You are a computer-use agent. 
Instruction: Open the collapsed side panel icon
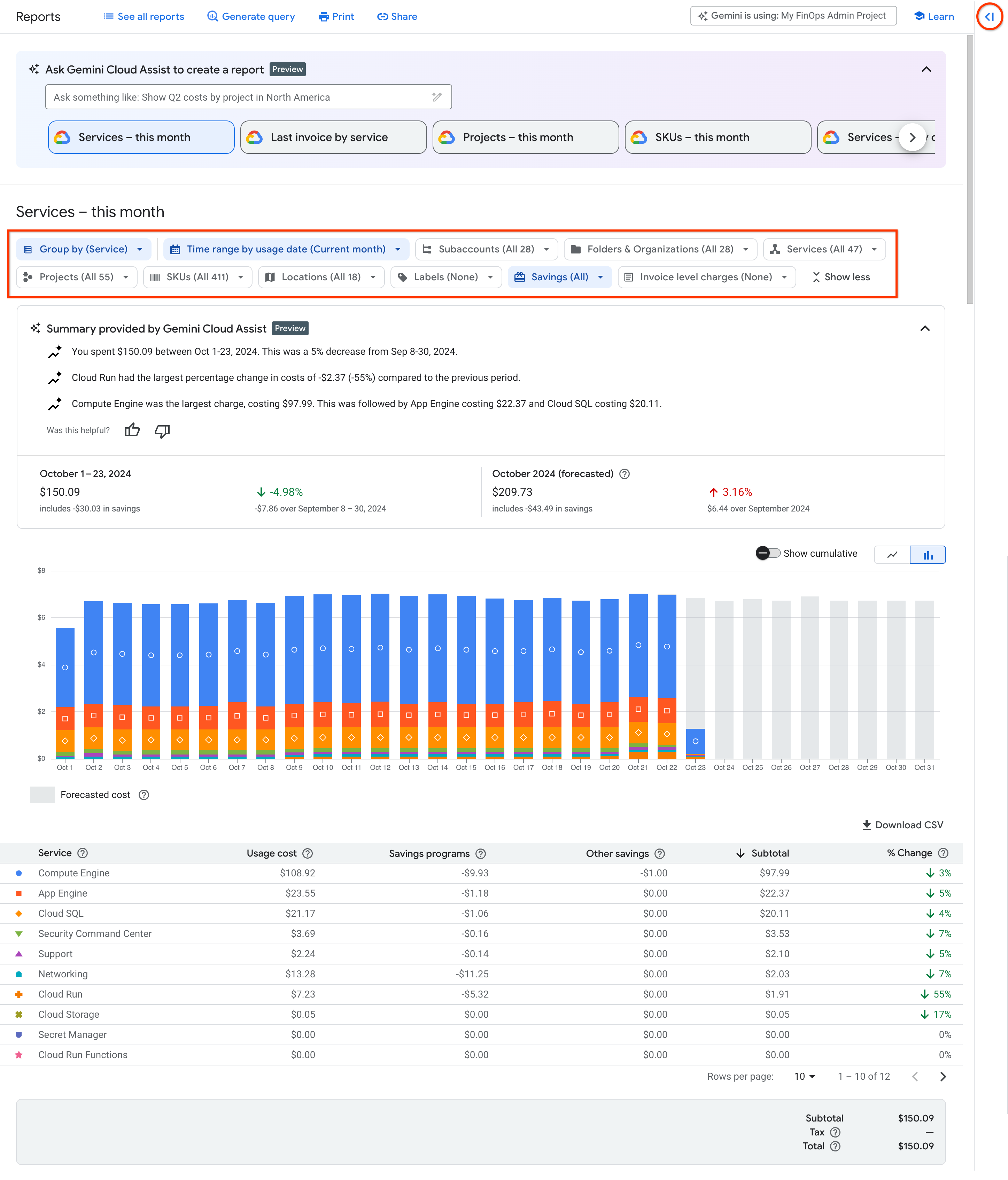click(x=989, y=17)
